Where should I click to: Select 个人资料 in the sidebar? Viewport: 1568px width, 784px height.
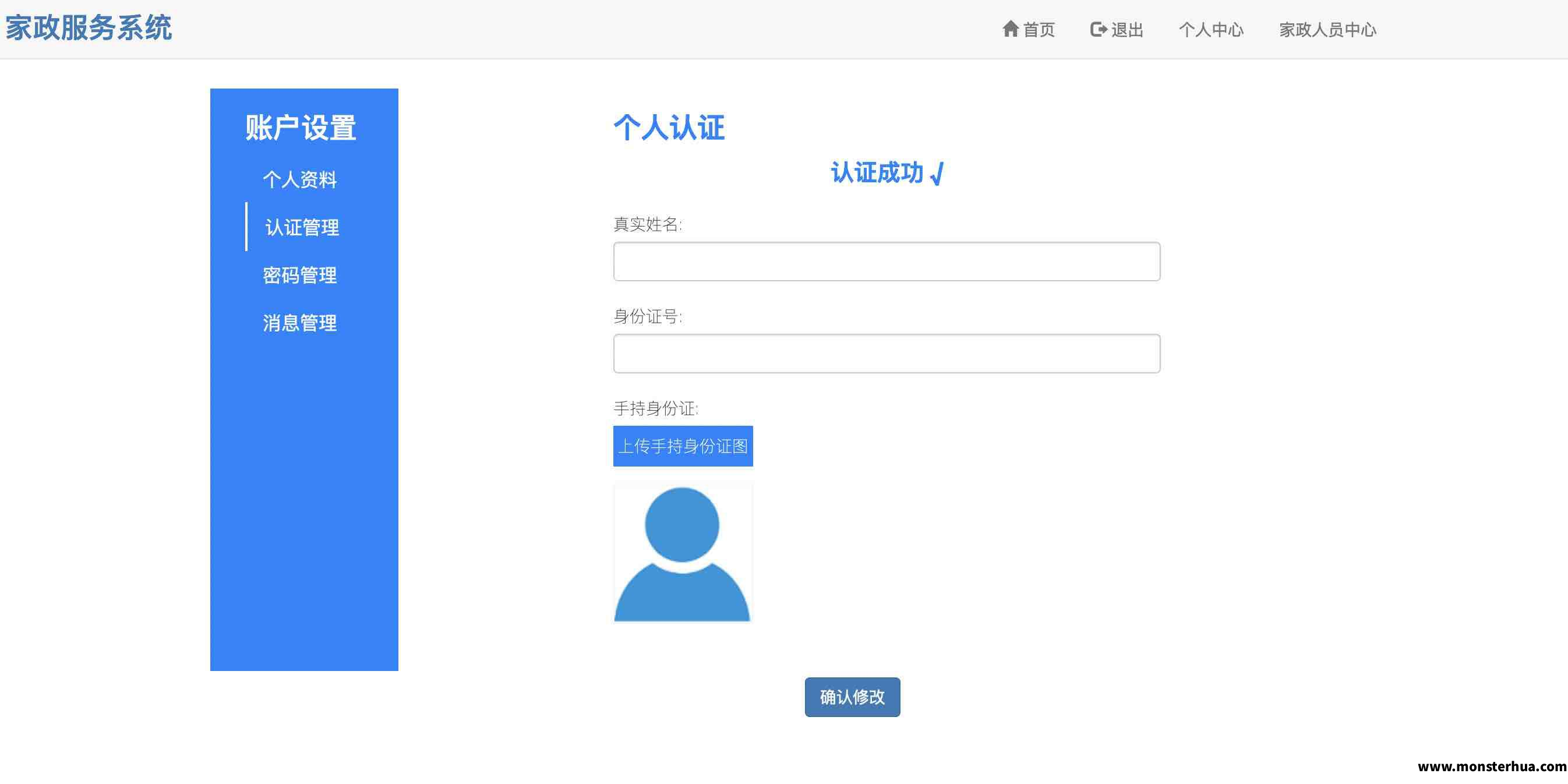300,179
